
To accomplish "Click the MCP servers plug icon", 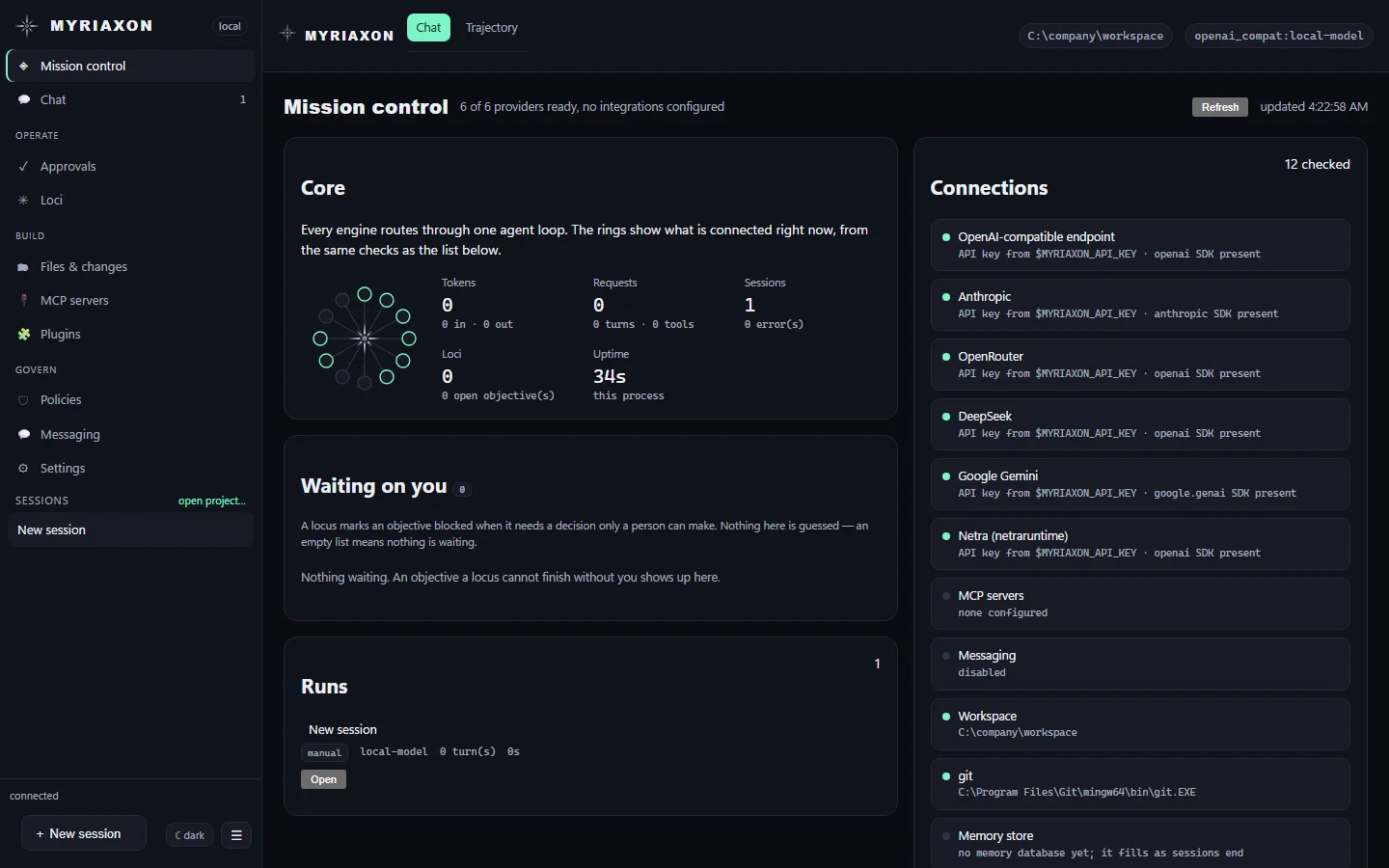I will [24, 300].
